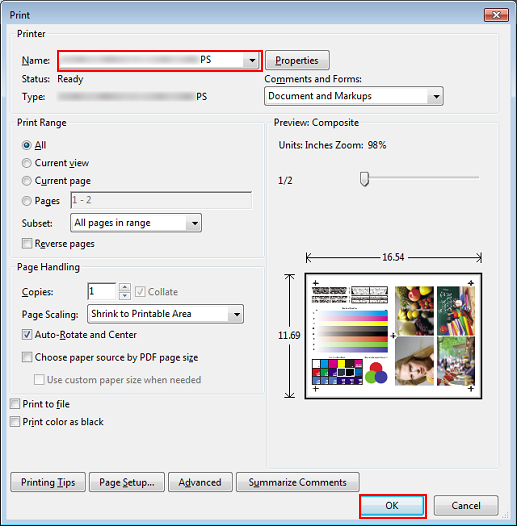This screenshot has height=526, width=517.
Task: Click the 11.69 height dimension label
Action: [289, 335]
